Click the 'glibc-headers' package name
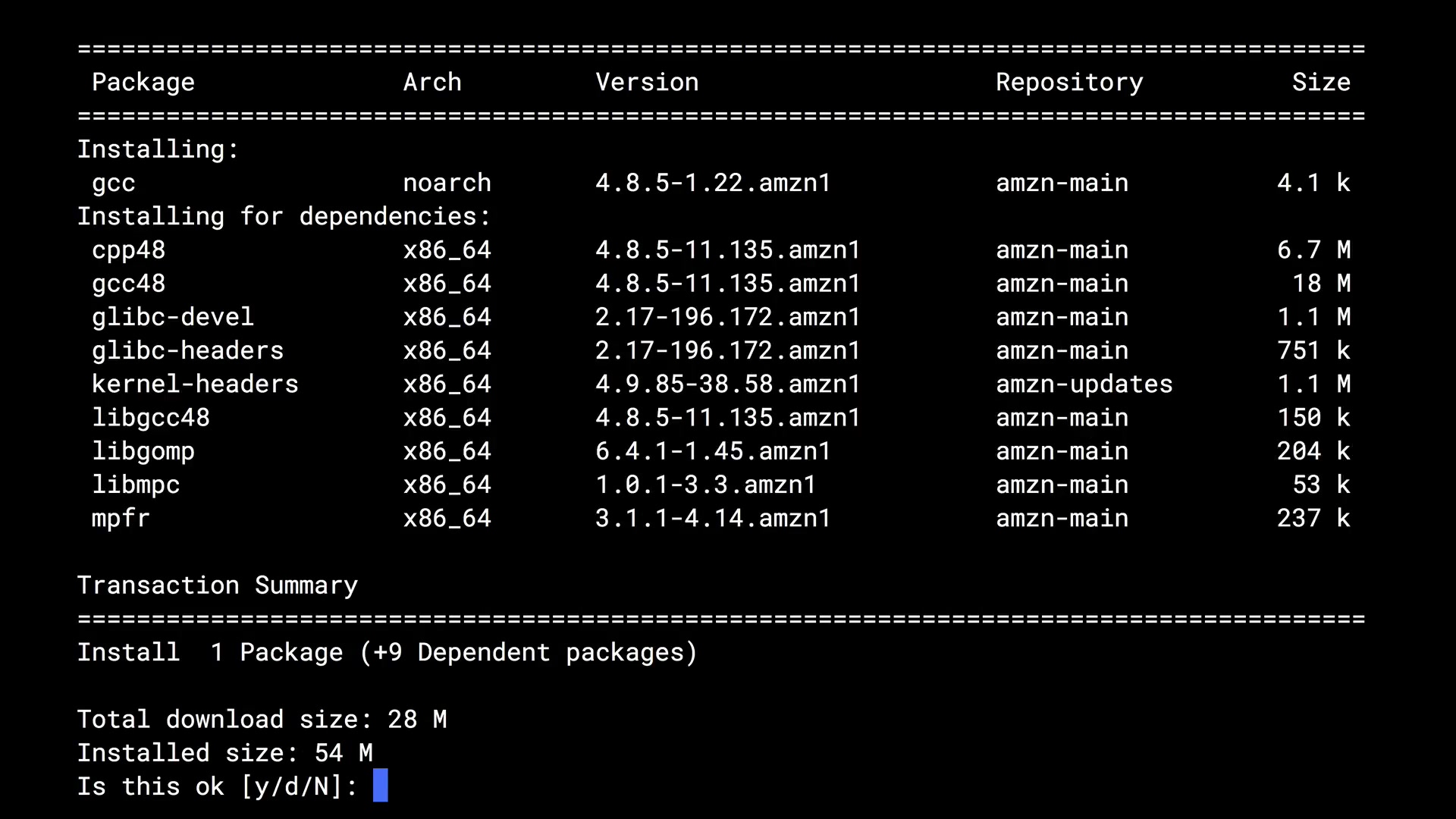The height and width of the screenshot is (819, 1456). 187,350
